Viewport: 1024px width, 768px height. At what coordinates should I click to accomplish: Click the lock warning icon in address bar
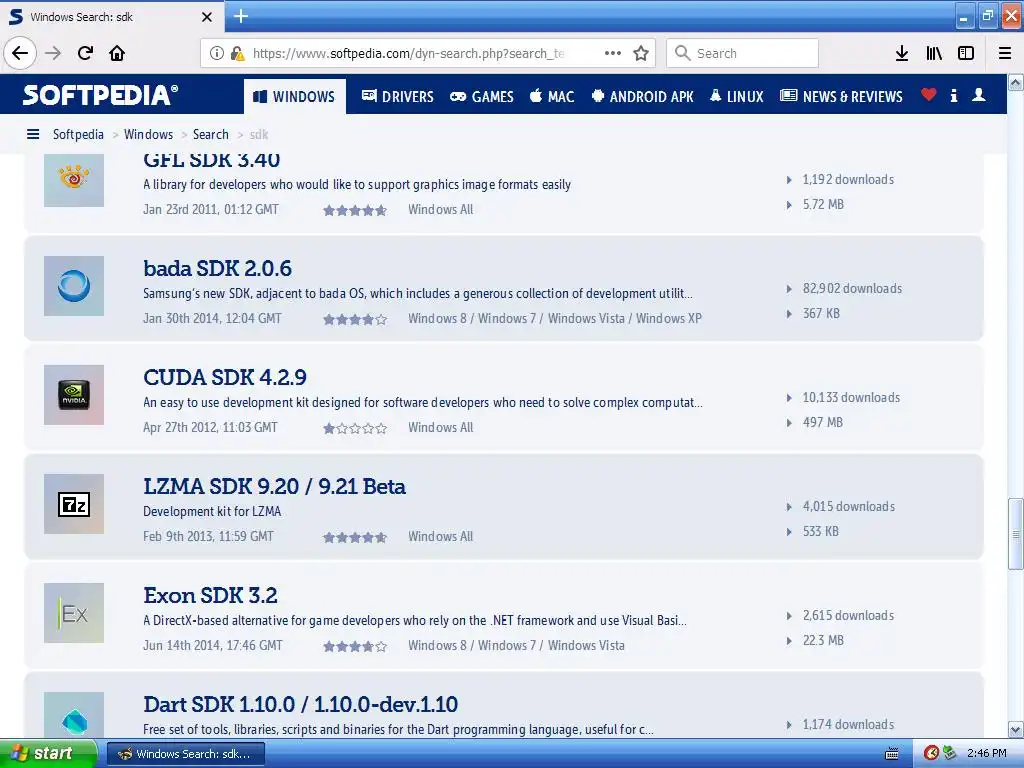point(237,53)
